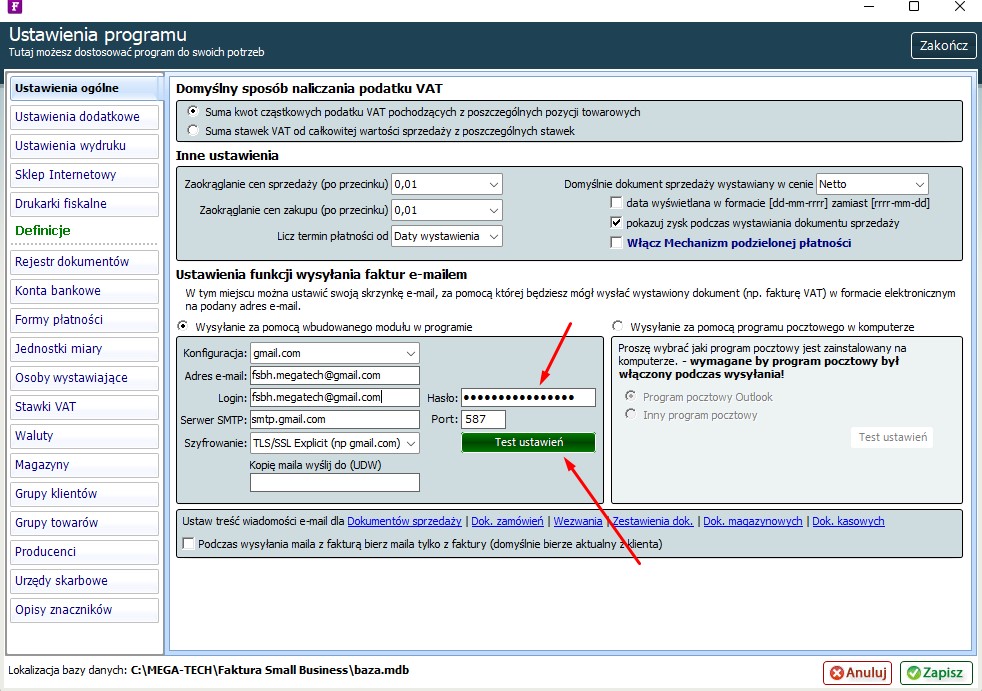Expand 'Licz termin płatności od' dropdown
The width and height of the screenshot is (982, 691).
click(x=494, y=236)
